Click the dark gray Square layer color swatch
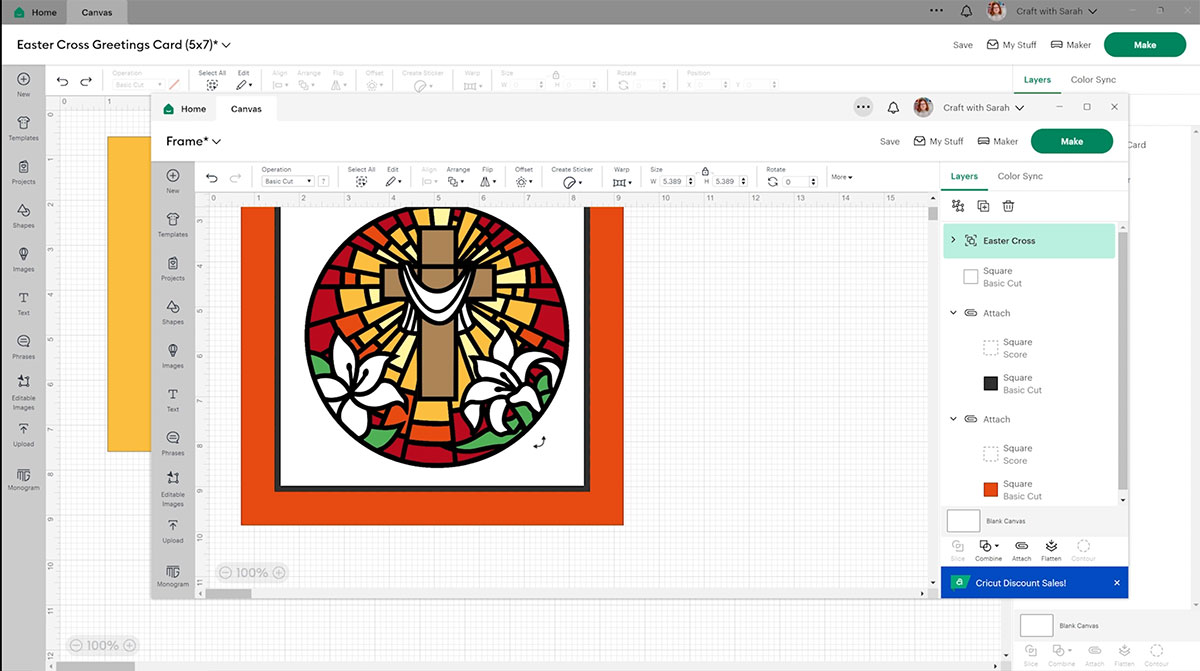Screen dimensions: 1200x671 (991, 383)
